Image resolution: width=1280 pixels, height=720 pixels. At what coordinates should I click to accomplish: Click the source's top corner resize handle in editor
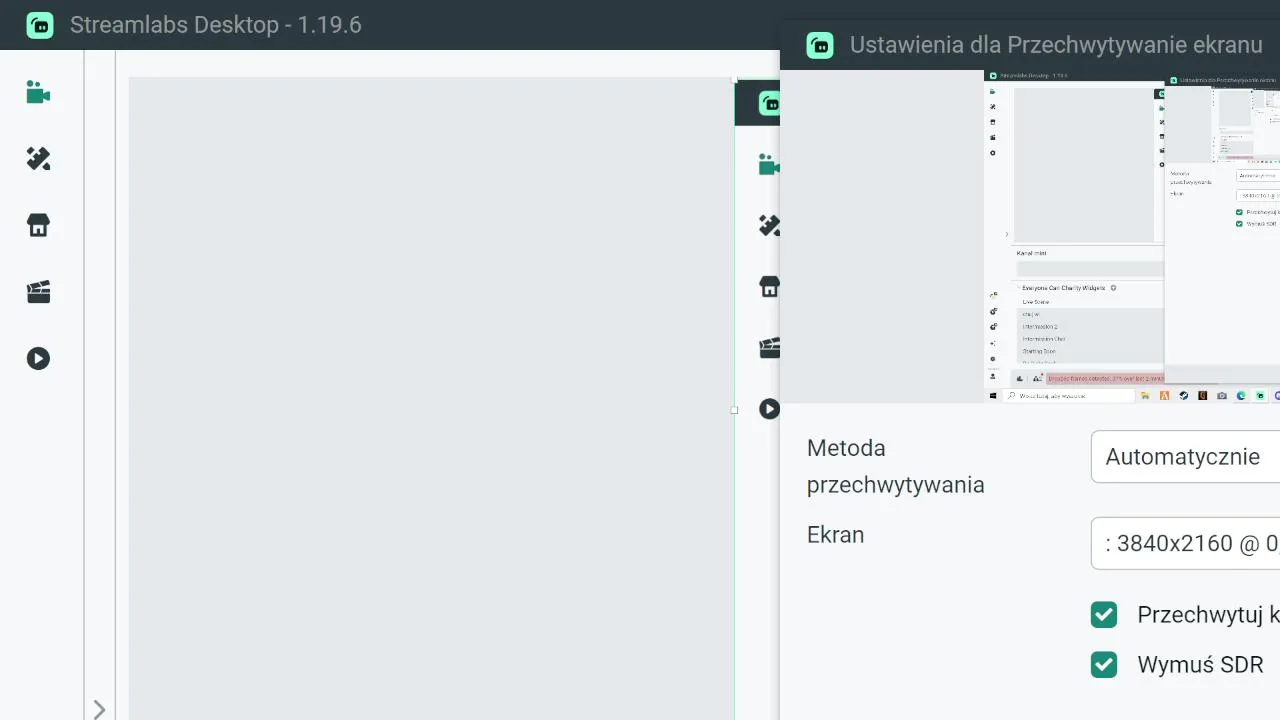[x=735, y=79]
